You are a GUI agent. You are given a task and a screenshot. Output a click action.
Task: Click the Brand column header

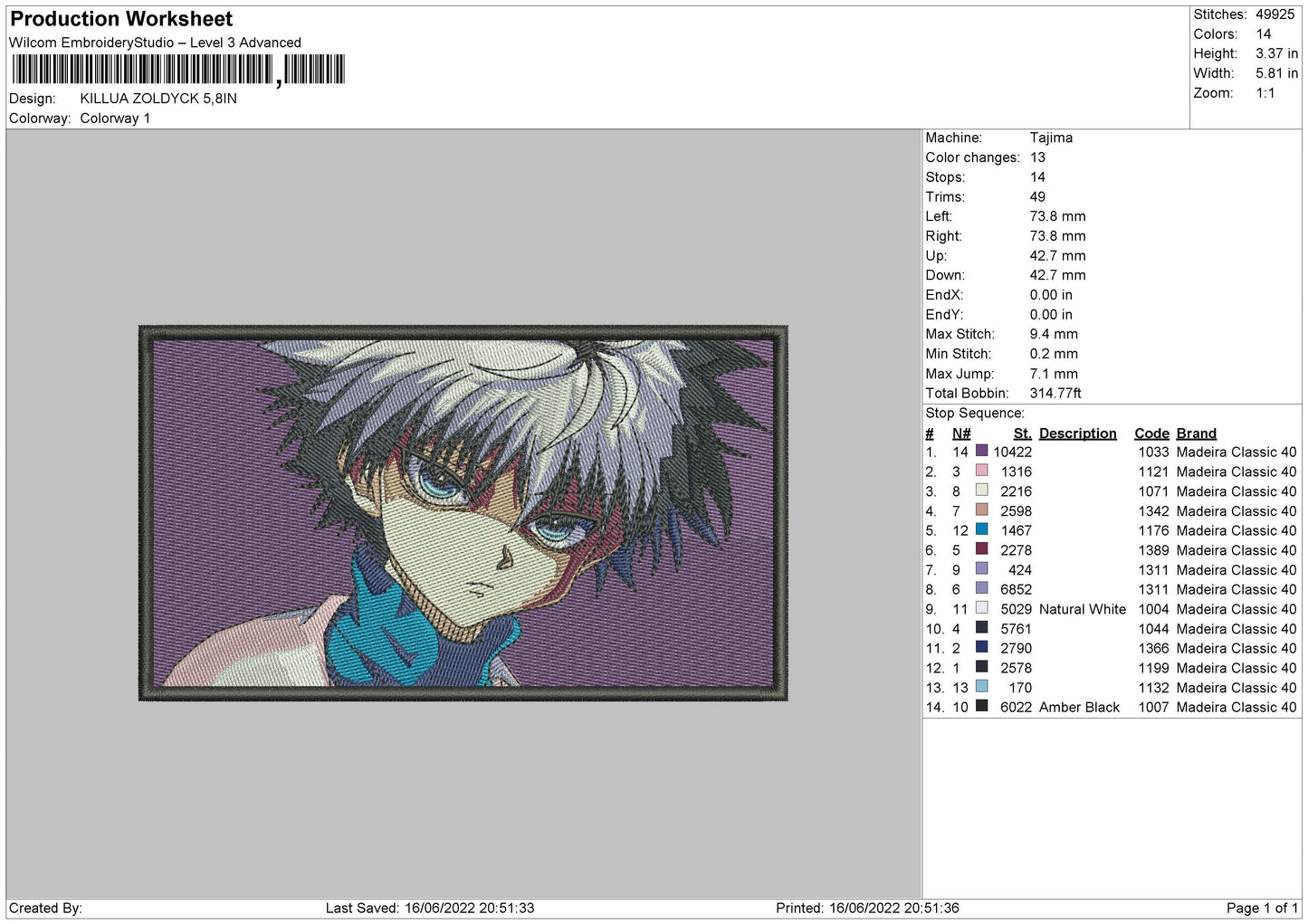1196,433
